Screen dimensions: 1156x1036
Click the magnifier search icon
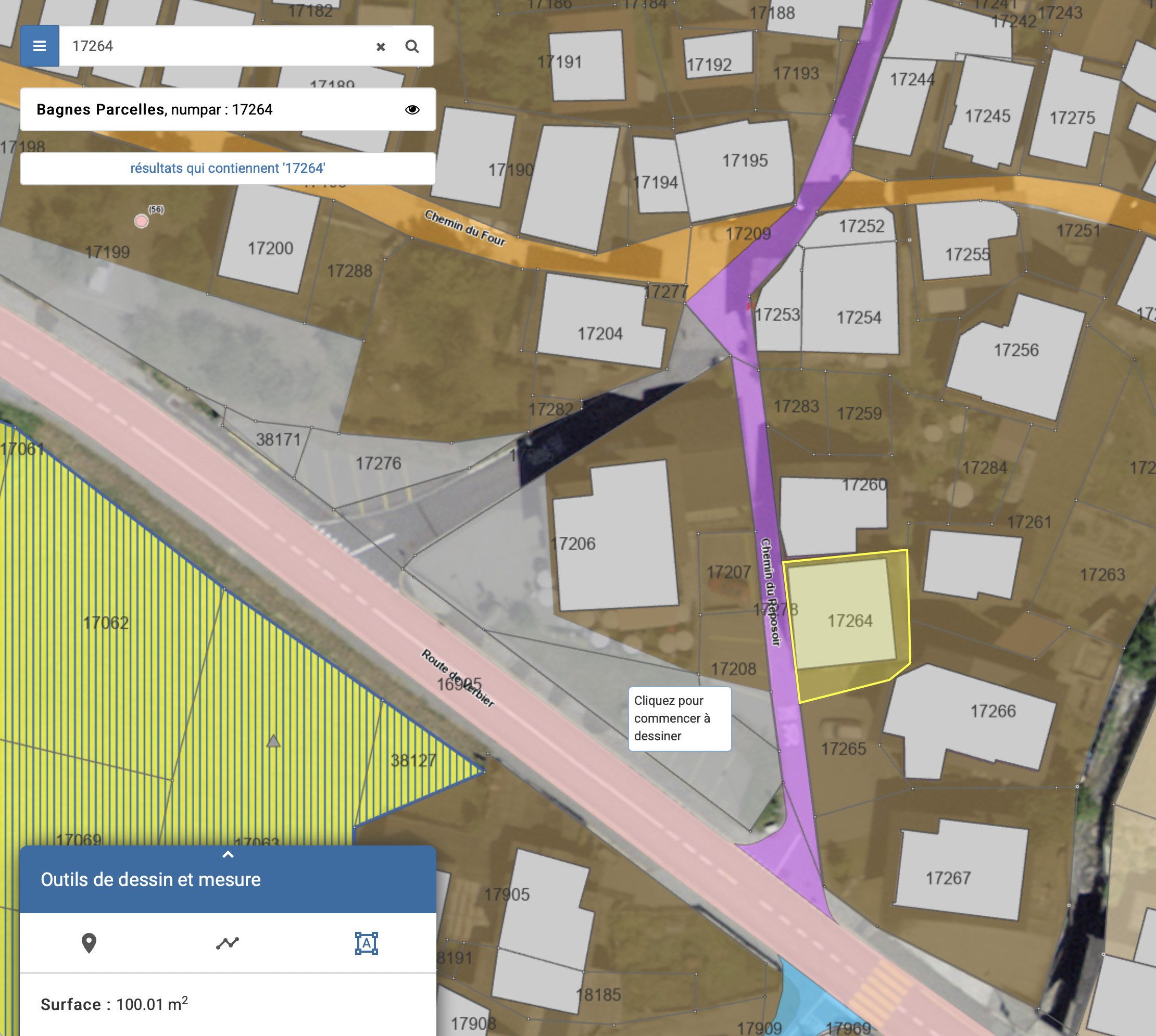[412, 46]
